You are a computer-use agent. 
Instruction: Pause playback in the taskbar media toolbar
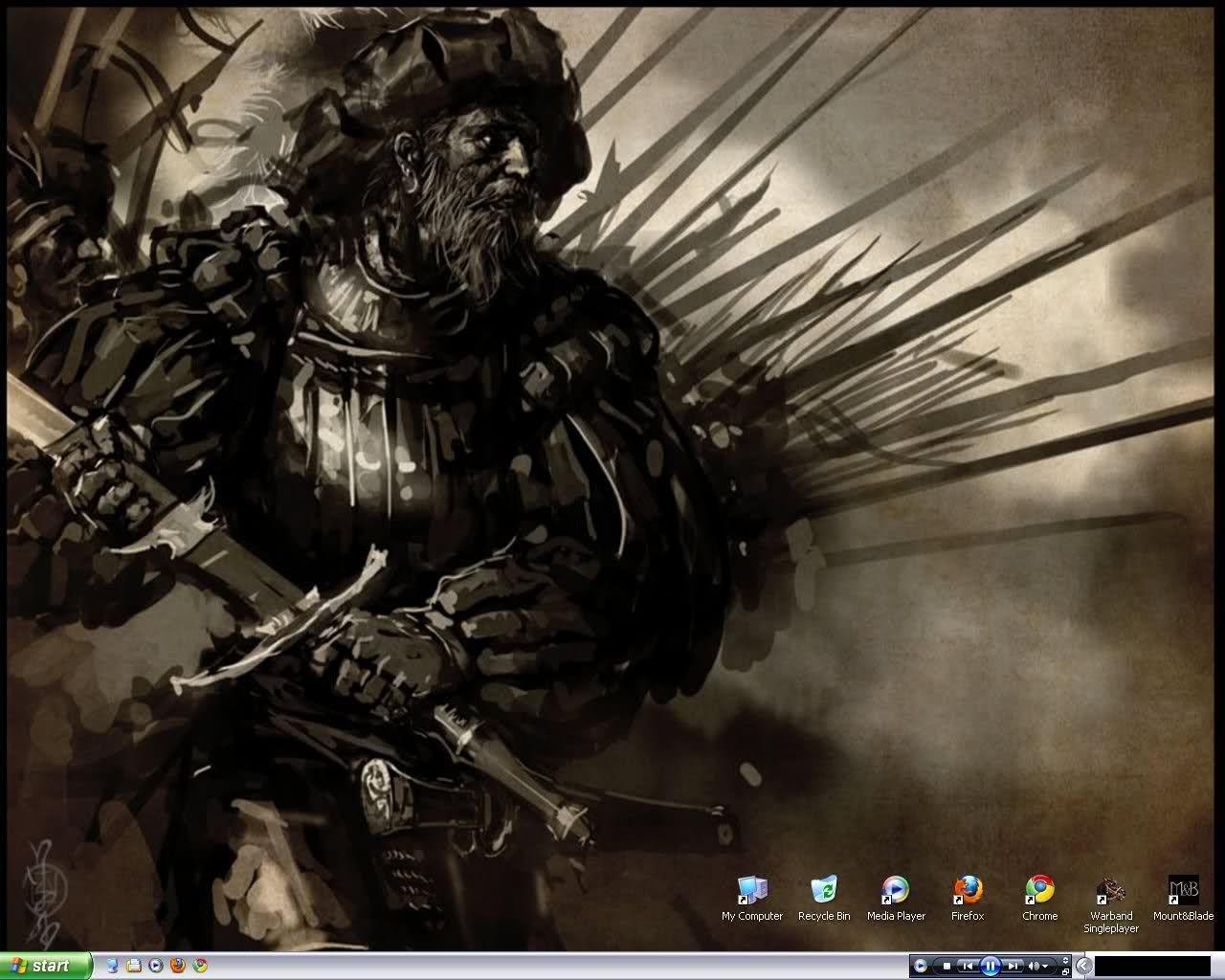[x=991, y=966]
